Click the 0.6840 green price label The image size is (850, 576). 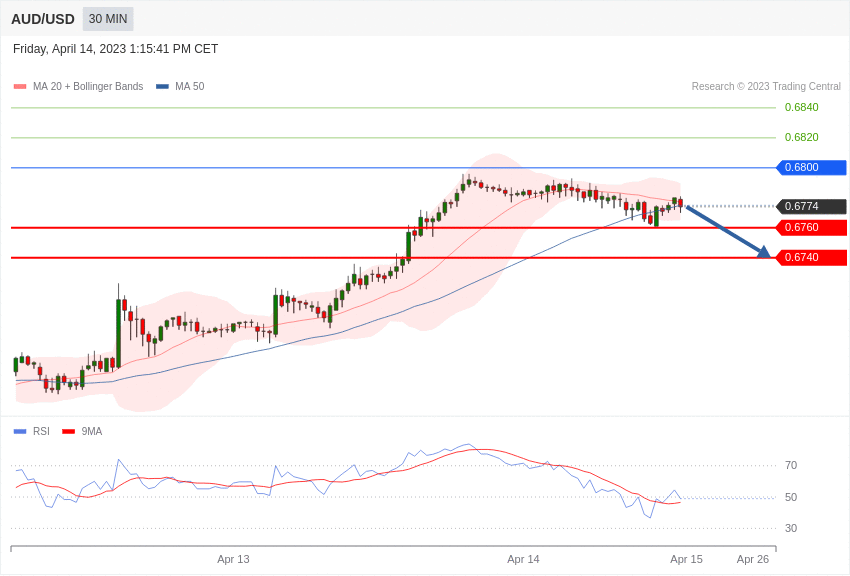[801, 107]
